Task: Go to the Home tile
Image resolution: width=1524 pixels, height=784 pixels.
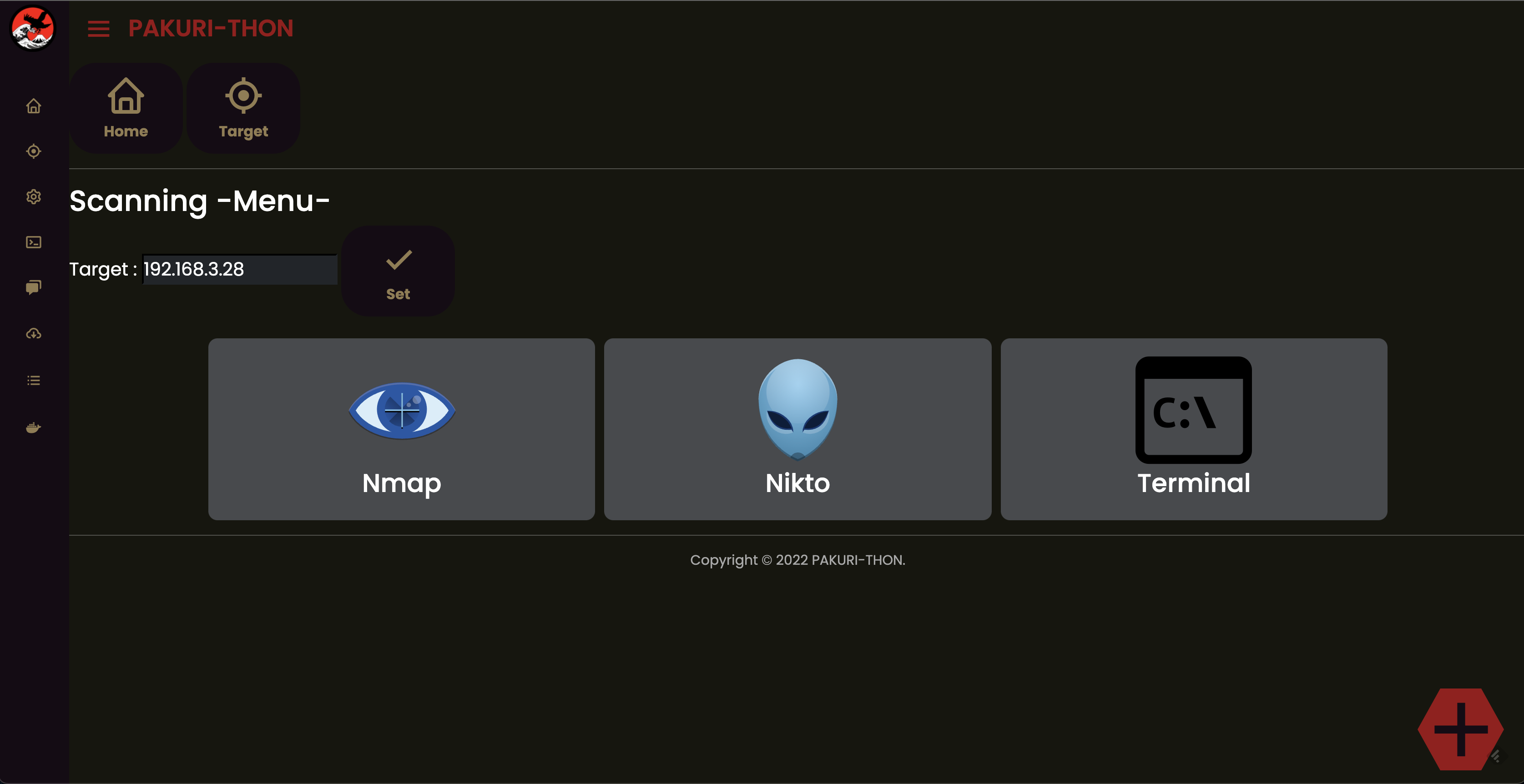Action: [126, 108]
